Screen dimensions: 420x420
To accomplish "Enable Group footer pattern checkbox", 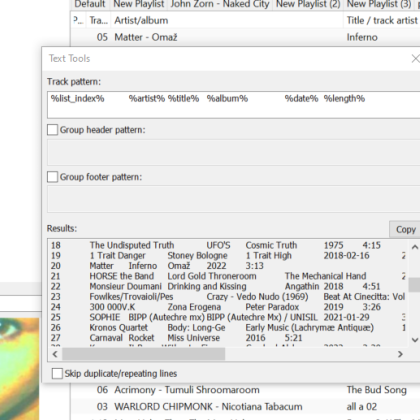I will (52, 177).
